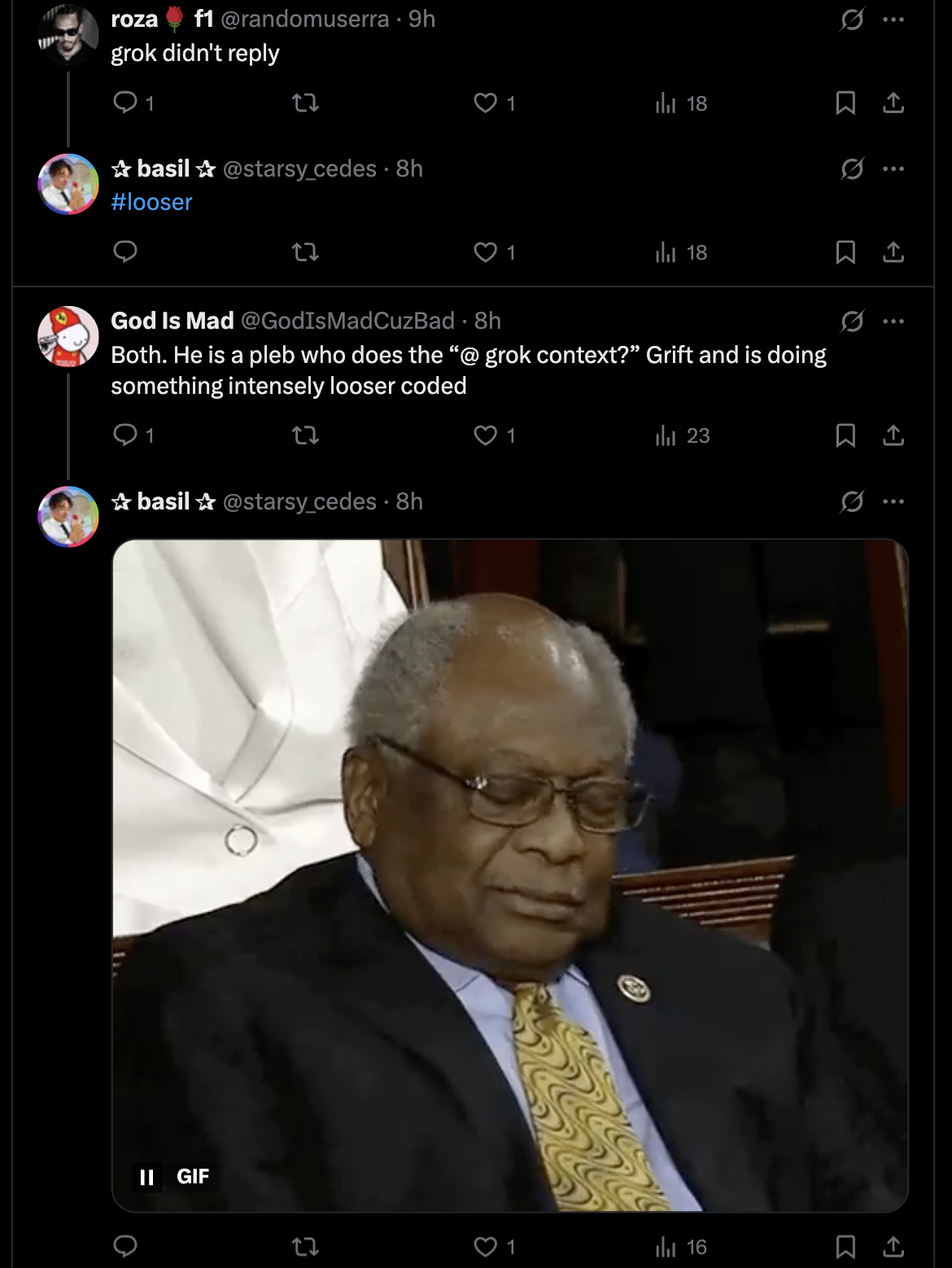Viewport: 952px width, 1268px height.
Task: Like the #looser tweet by basil
Action: coord(486,252)
